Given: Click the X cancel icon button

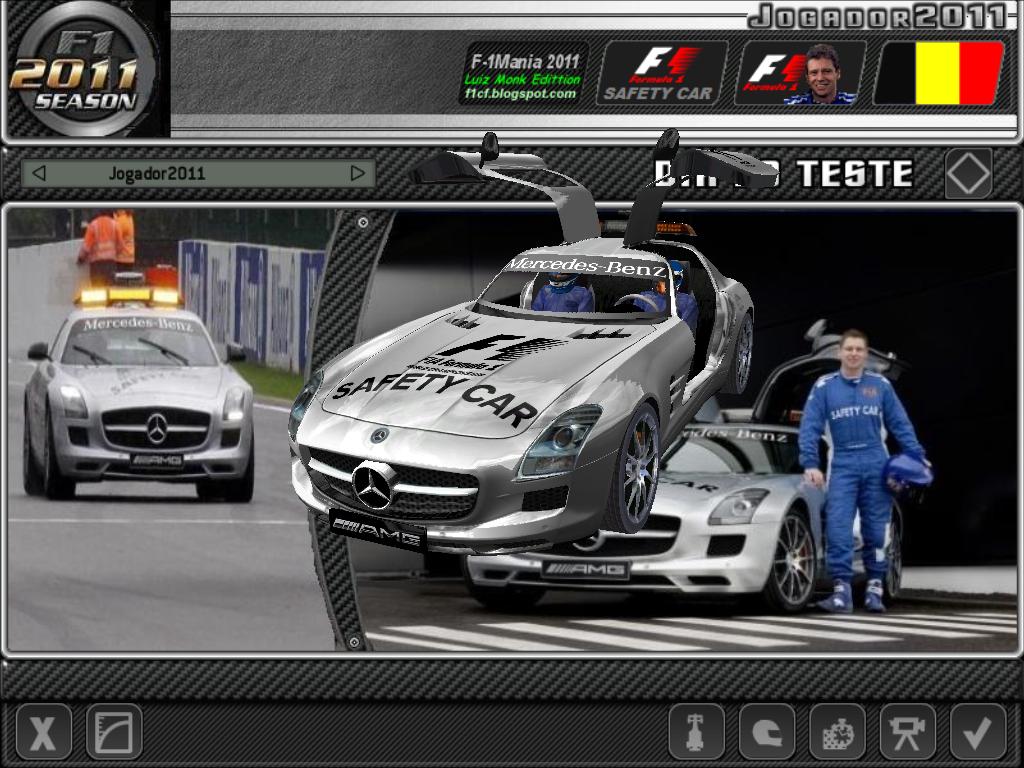Looking at the screenshot, I should pos(43,732).
